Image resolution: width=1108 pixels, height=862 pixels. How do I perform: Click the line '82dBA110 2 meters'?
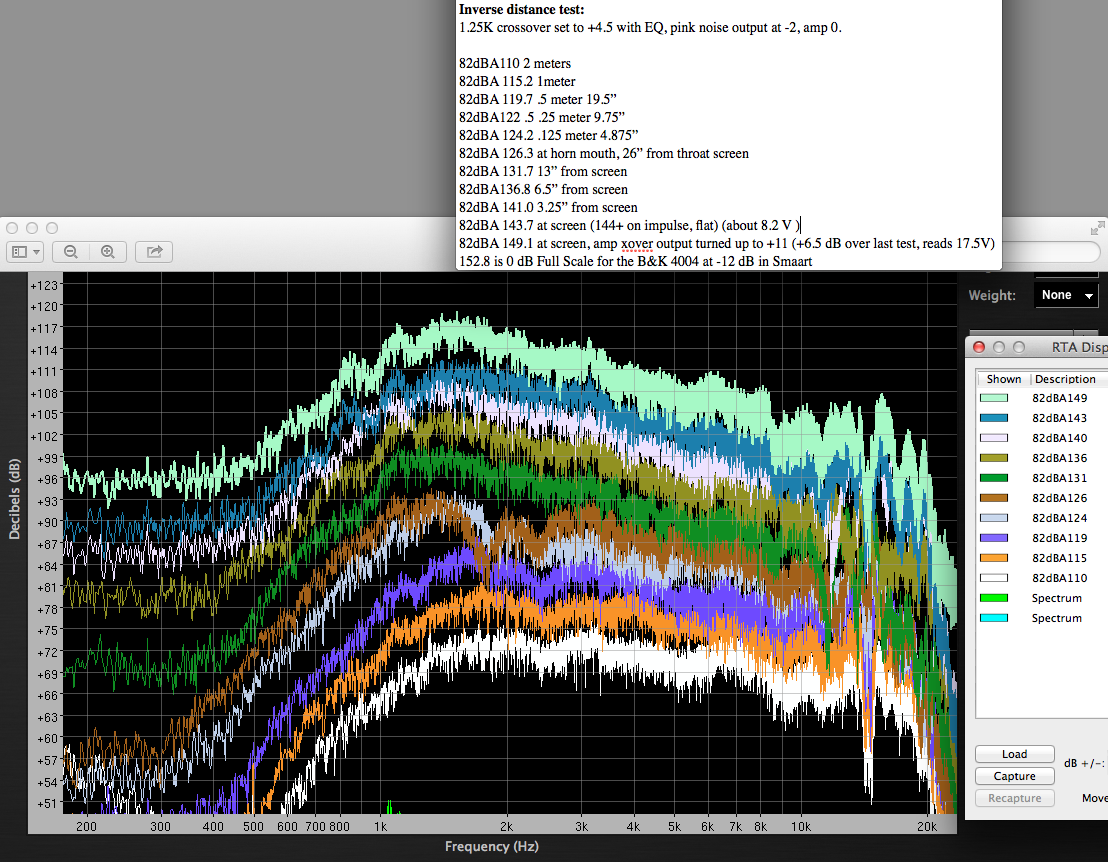click(514, 64)
